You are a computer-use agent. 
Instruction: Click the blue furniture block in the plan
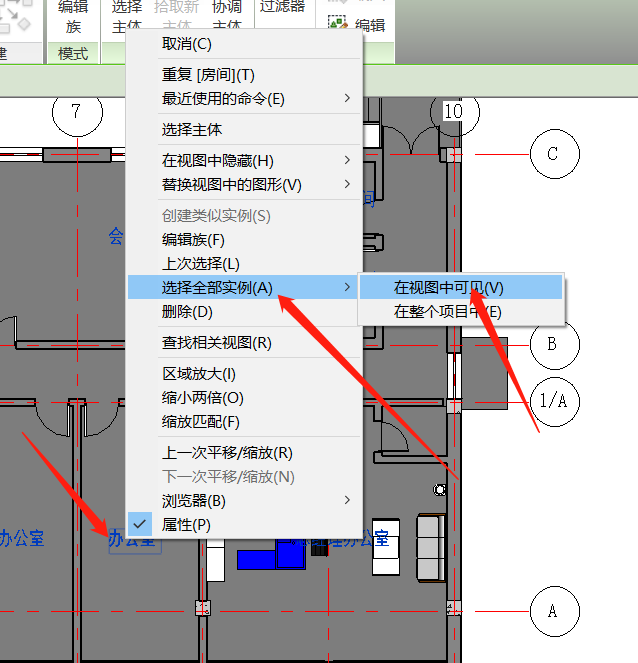[272, 555]
